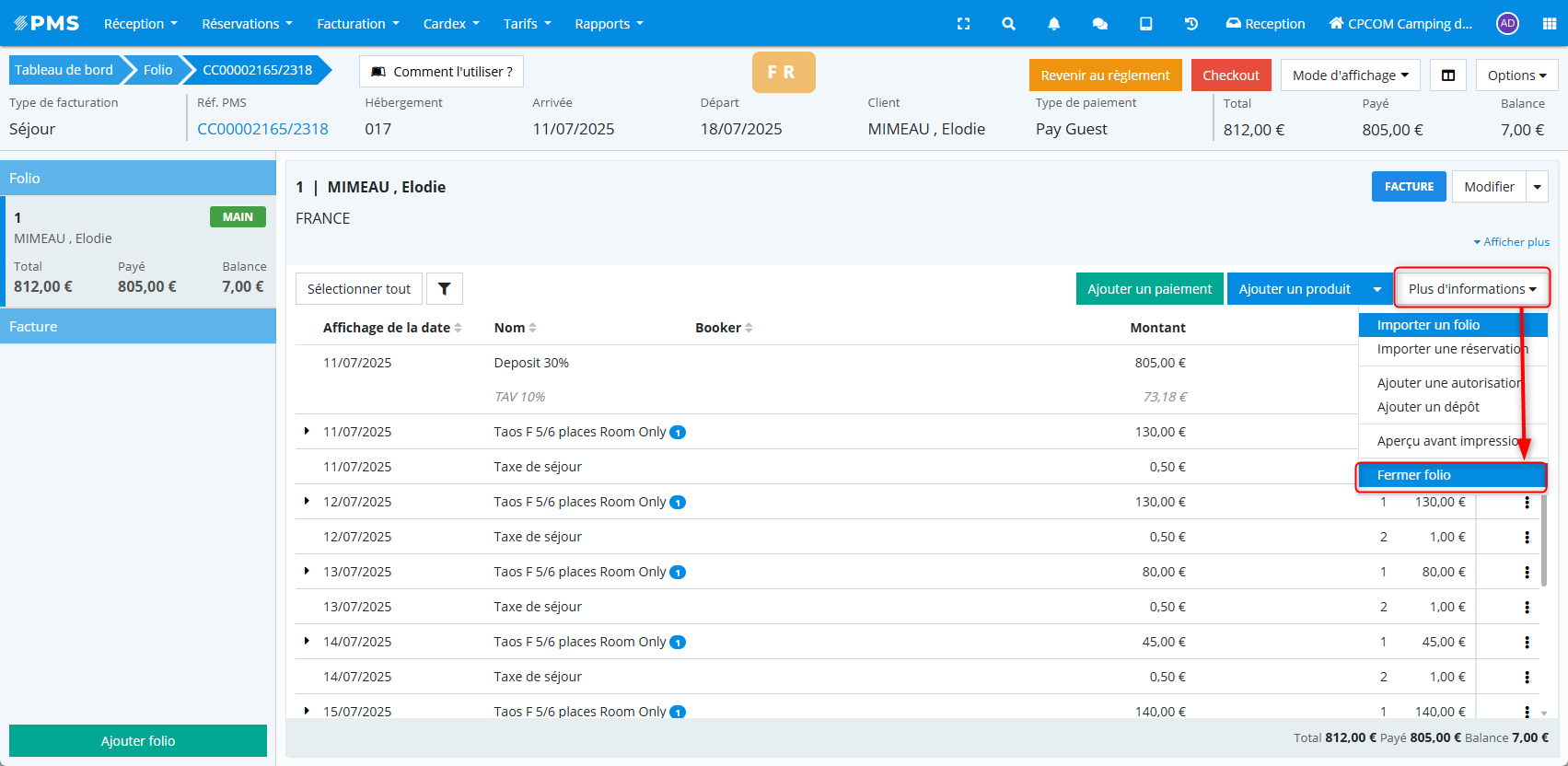Click the fullscreen icon in top bar
This screenshot has height=766, width=1568.
coord(963,24)
